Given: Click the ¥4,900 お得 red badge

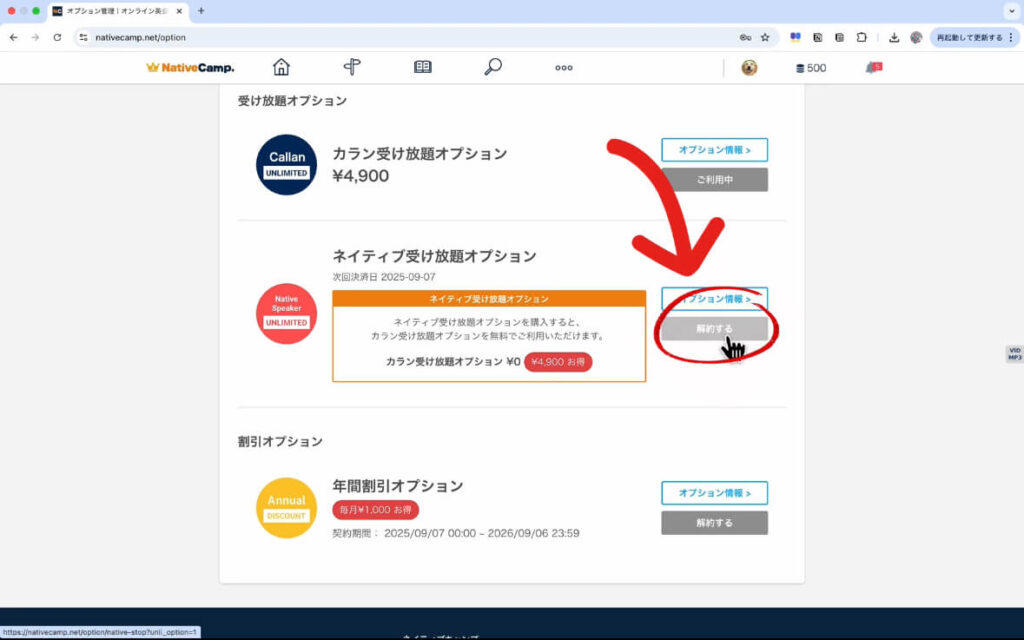Looking at the screenshot, I should pyautogui.click(x=558, y=362).
